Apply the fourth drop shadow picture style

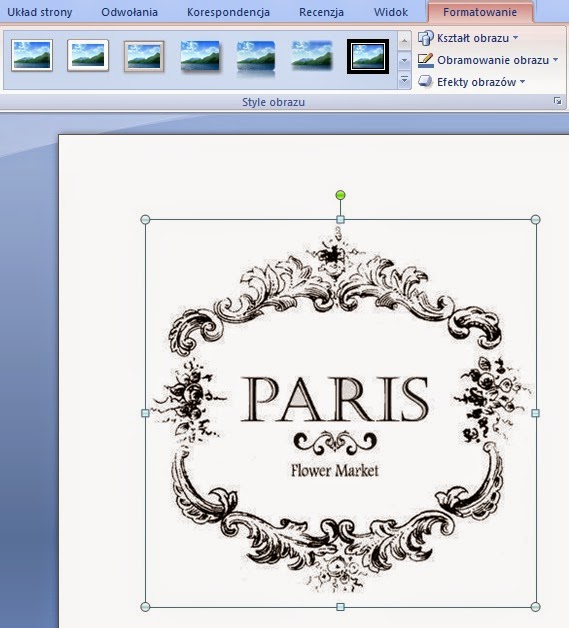click(200, 56)
